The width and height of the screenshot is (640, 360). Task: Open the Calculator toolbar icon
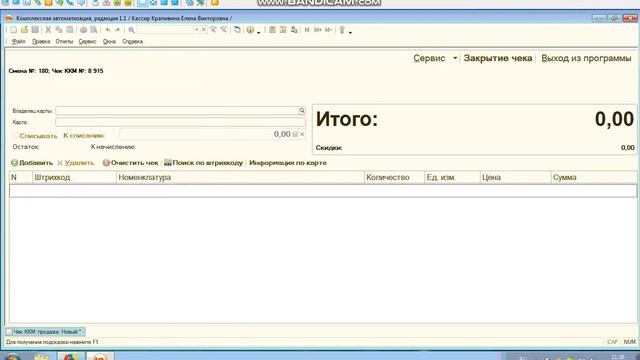pyautogui.click(x=272, y=30)
